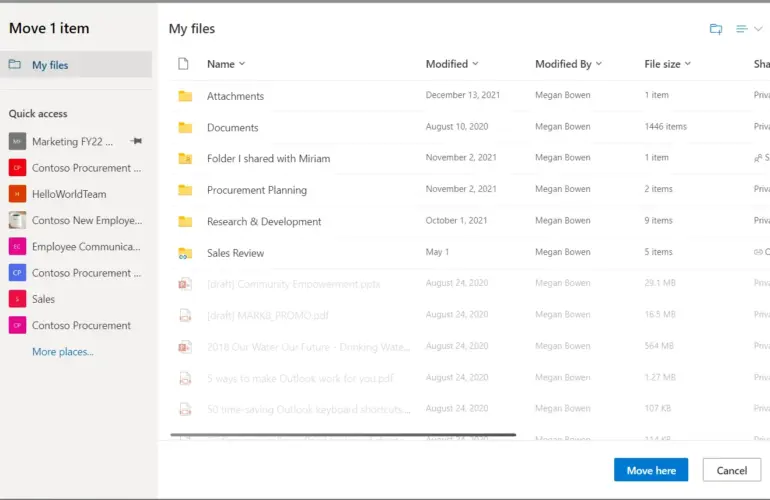Click magenta Contoso Procurement site icon
This screenshot has width=770, height=500.
(17, 325)
